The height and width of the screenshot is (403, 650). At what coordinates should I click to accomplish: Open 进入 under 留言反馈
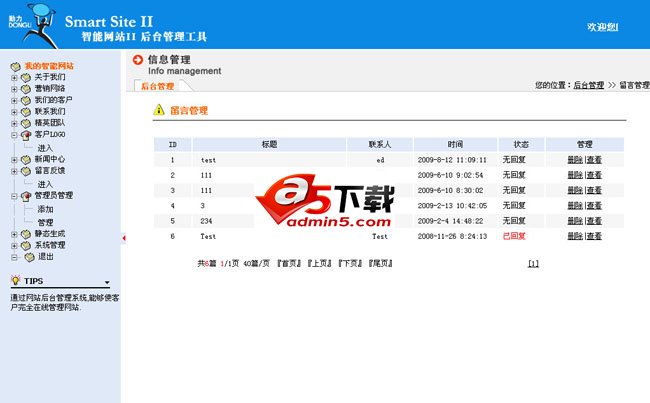pos(45,184)
